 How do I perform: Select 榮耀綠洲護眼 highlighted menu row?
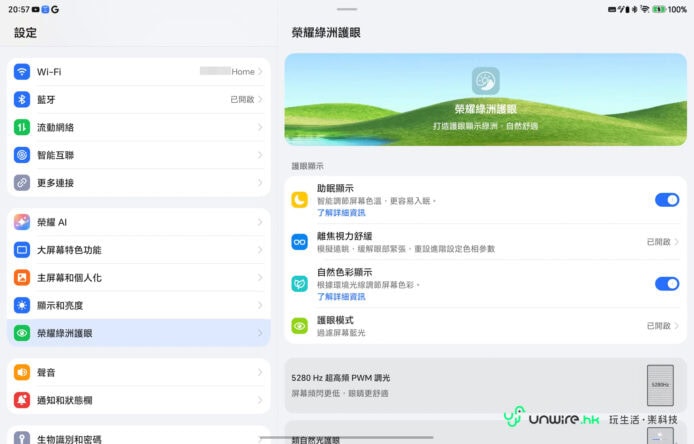tap(139, 333)
